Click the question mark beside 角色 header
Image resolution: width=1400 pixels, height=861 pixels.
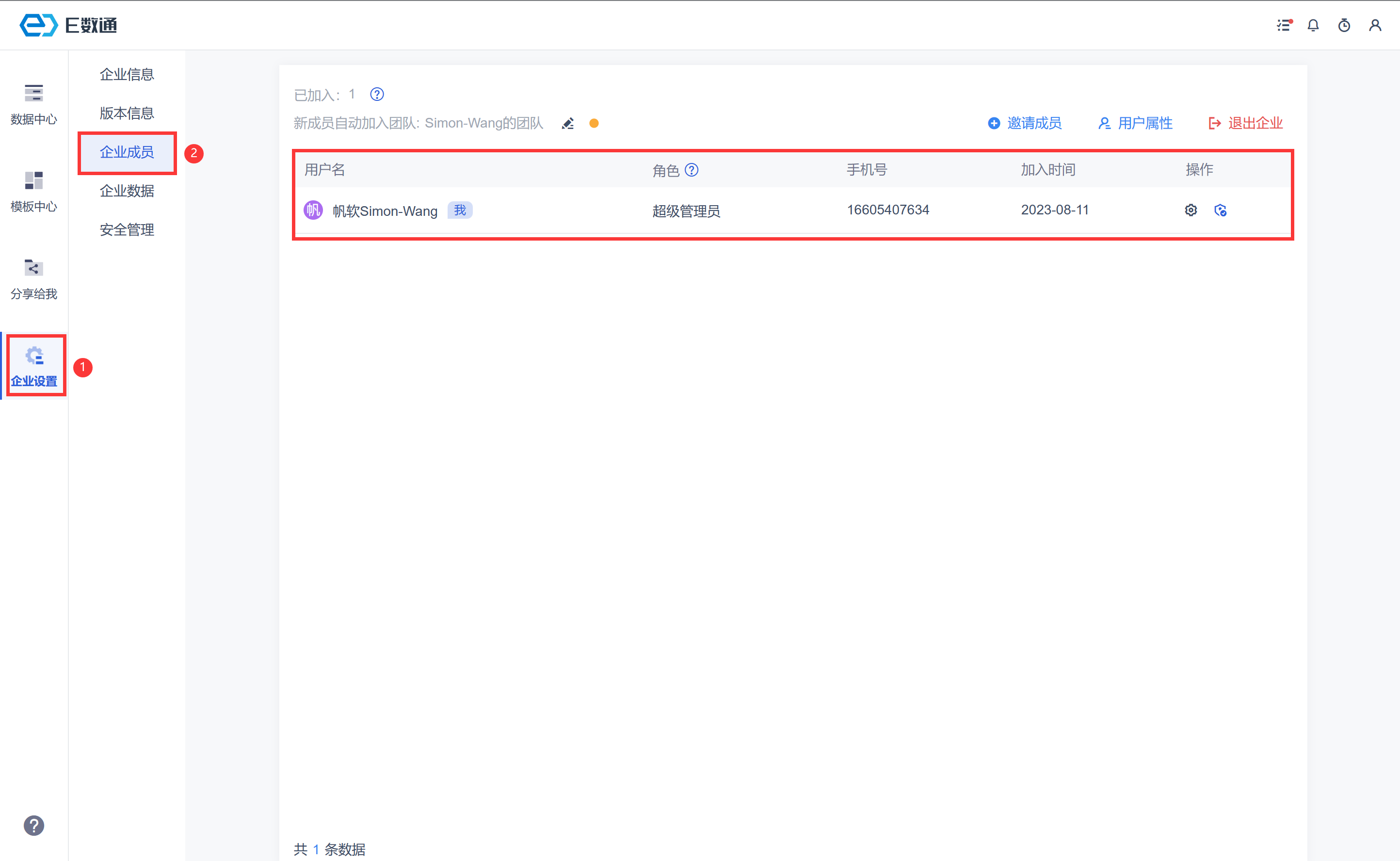692,170
